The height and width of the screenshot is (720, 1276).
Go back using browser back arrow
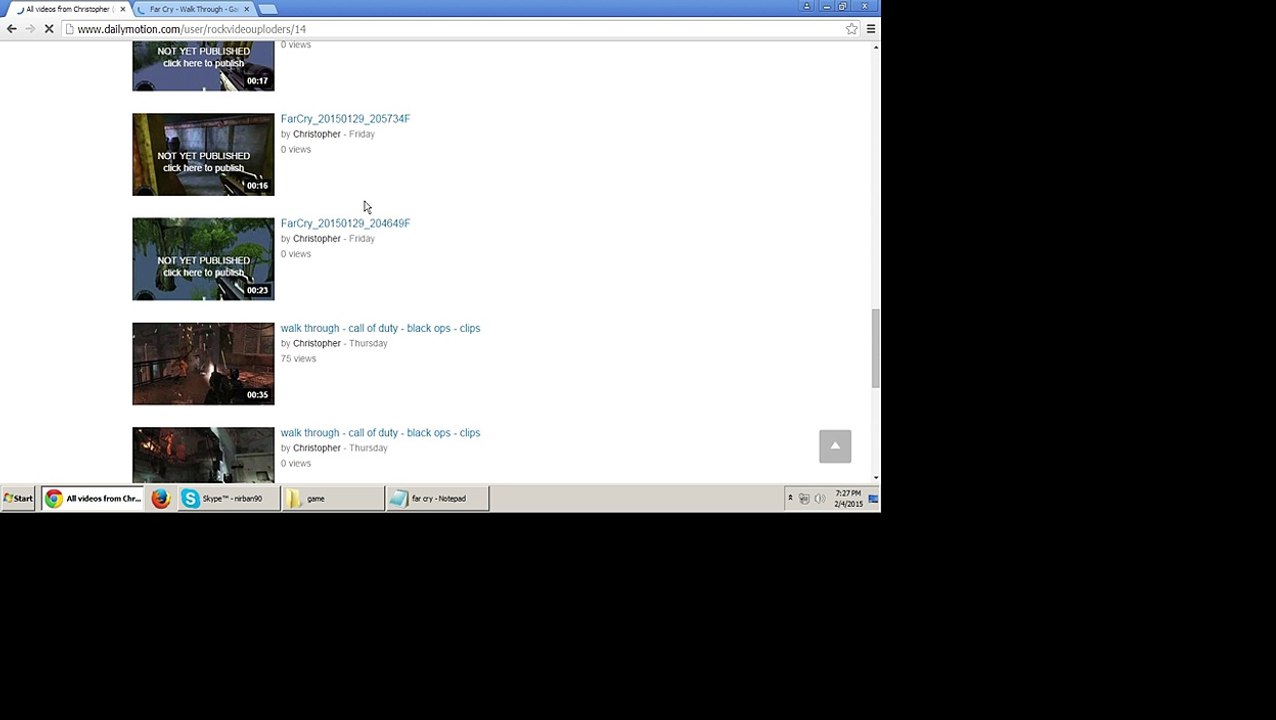[11, 29]
